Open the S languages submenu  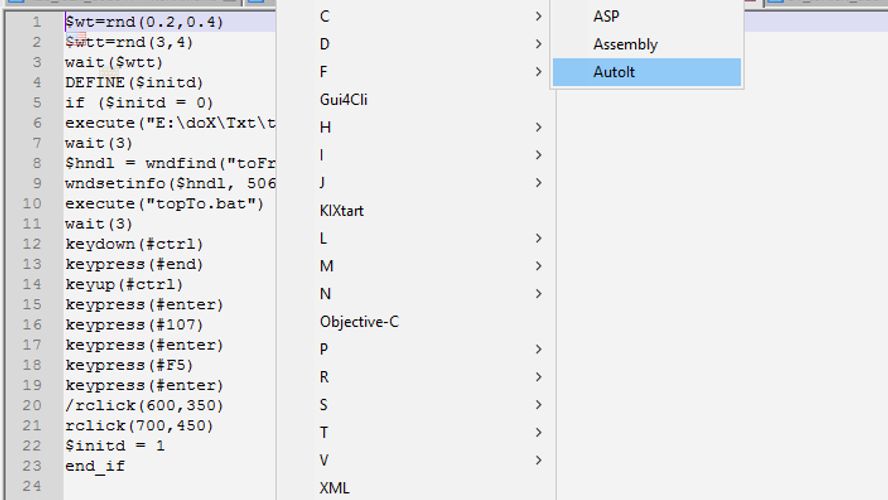539,405
